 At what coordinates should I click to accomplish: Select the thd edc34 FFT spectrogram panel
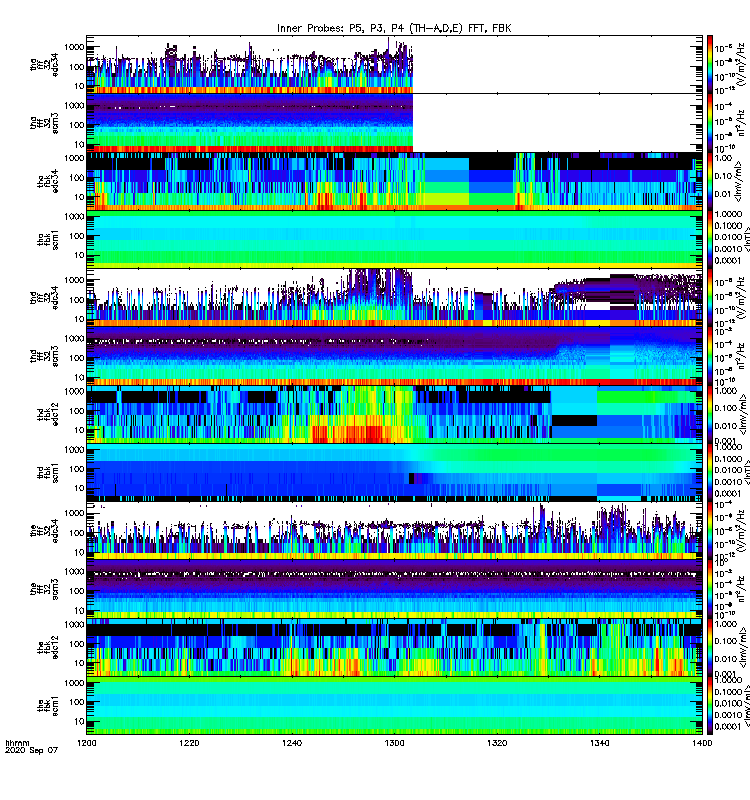pos(394,298)
